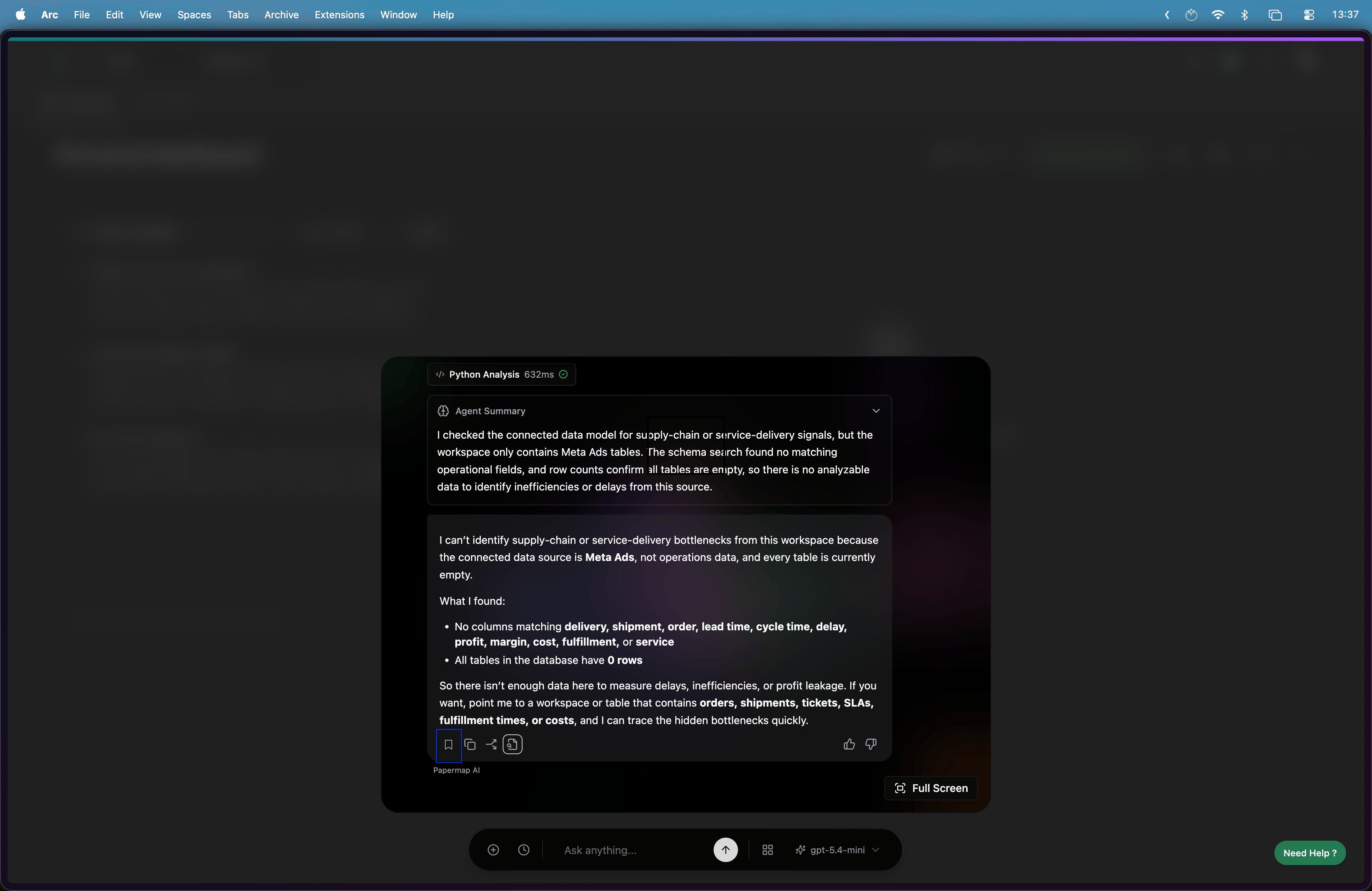Click the menu bar back chevron
The image size is (1372, 891).
1167,14
